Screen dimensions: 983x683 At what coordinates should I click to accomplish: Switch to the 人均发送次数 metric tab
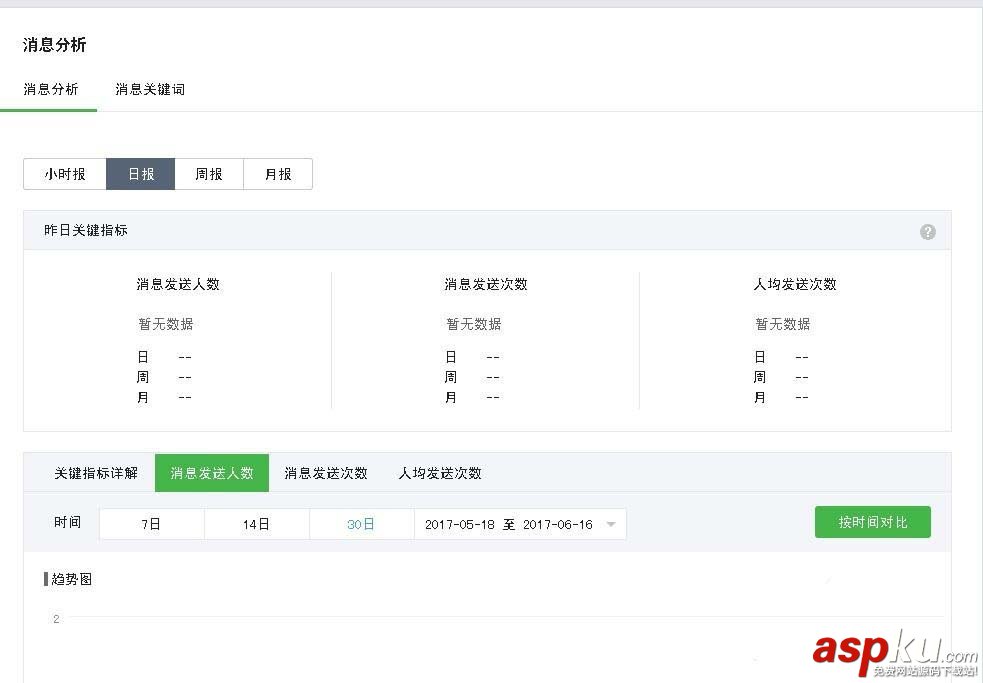[x=438, y=473]
